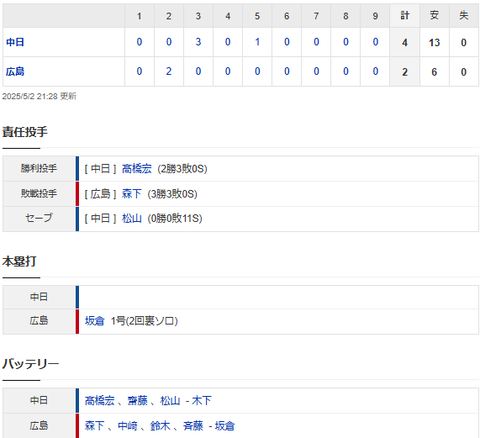This screenshot has height=438, width=480.
Task: Click 広島's 2nd inning score of 2
Action: (169, 71)
